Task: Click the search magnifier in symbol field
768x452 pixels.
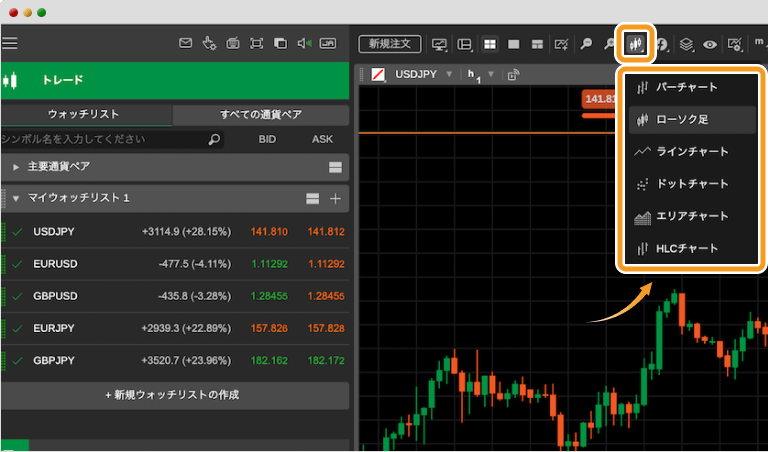Action: point(214,140)
